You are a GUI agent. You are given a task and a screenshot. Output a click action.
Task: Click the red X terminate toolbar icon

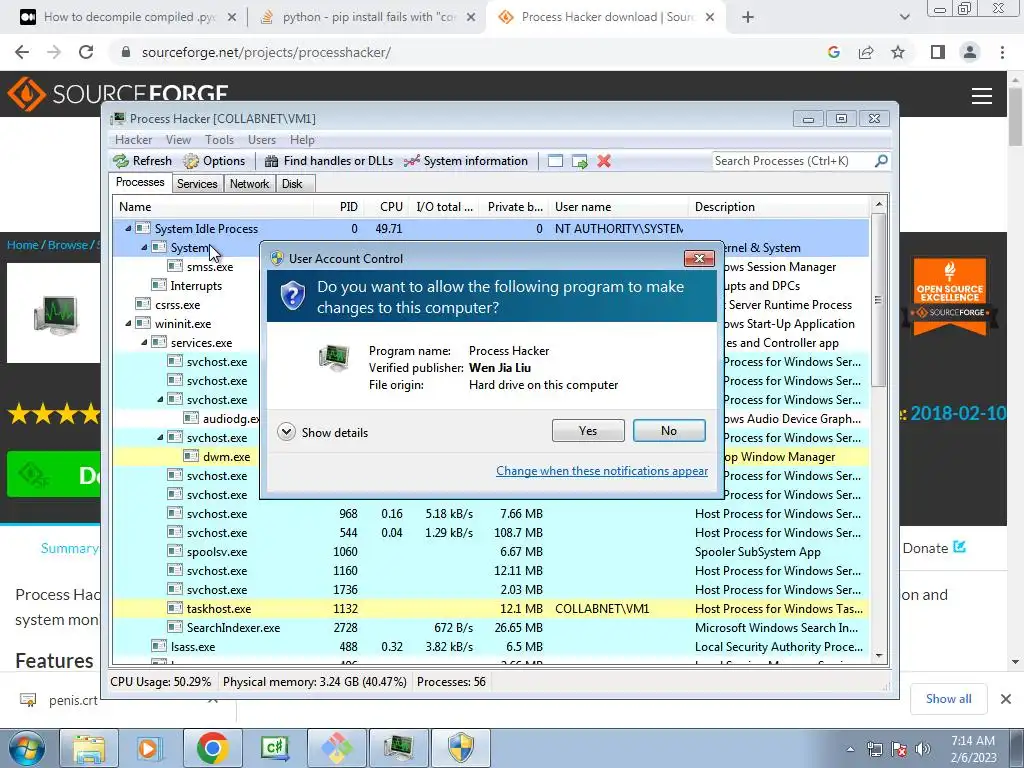[604, 161]
